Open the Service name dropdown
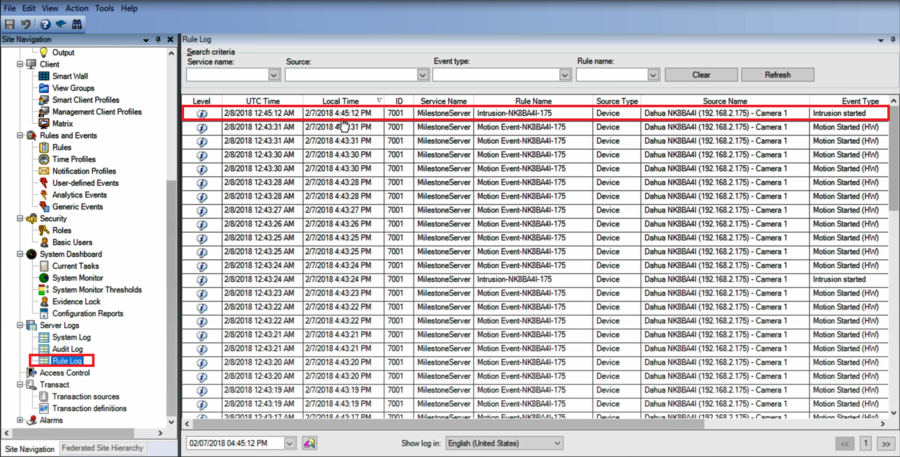The image size is (900, 457). (274, 75)
